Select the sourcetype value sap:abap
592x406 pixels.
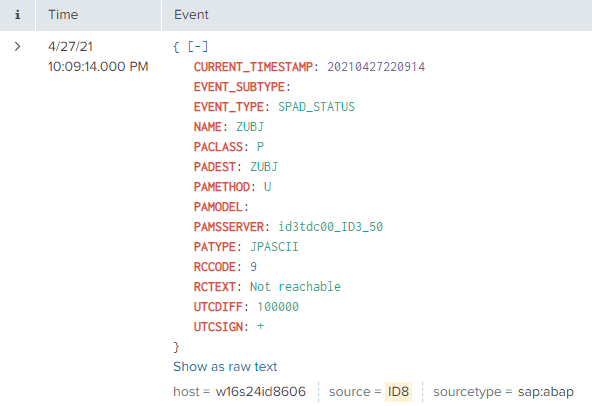(546, 392)
